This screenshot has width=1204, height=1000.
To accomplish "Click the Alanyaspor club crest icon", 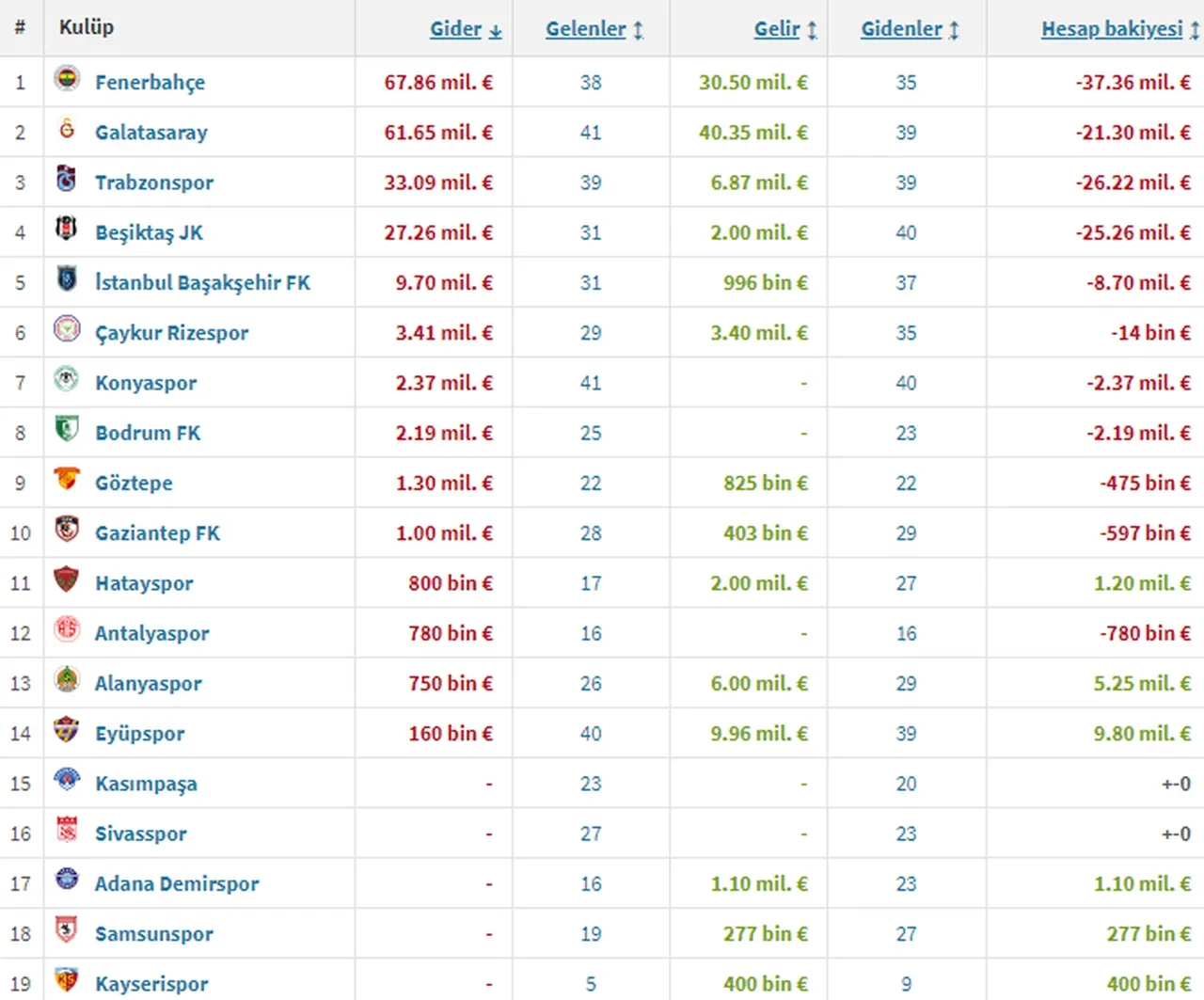I will (x=67, y=679).
